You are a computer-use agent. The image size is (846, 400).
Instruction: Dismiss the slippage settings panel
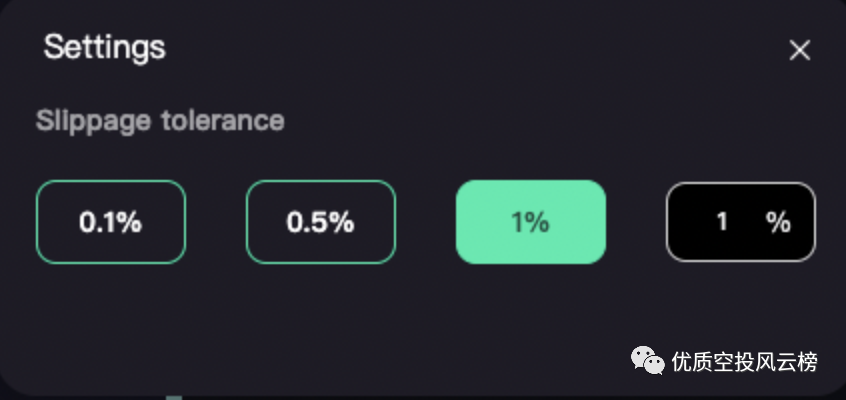point(799,50)
